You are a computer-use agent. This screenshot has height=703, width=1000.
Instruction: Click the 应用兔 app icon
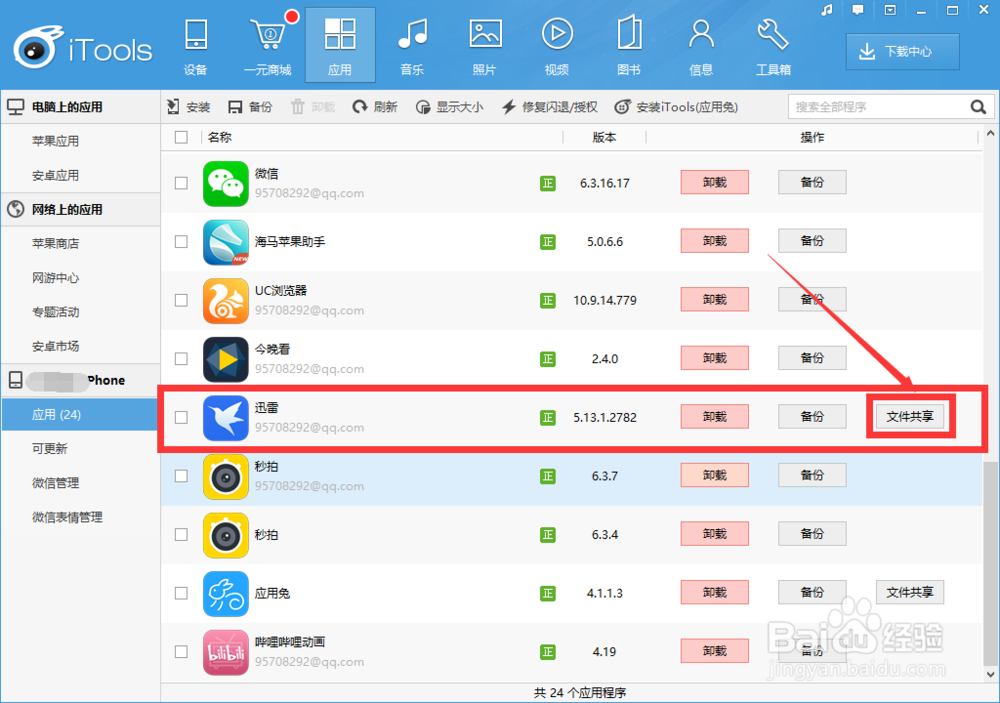(x=226, y=594)
